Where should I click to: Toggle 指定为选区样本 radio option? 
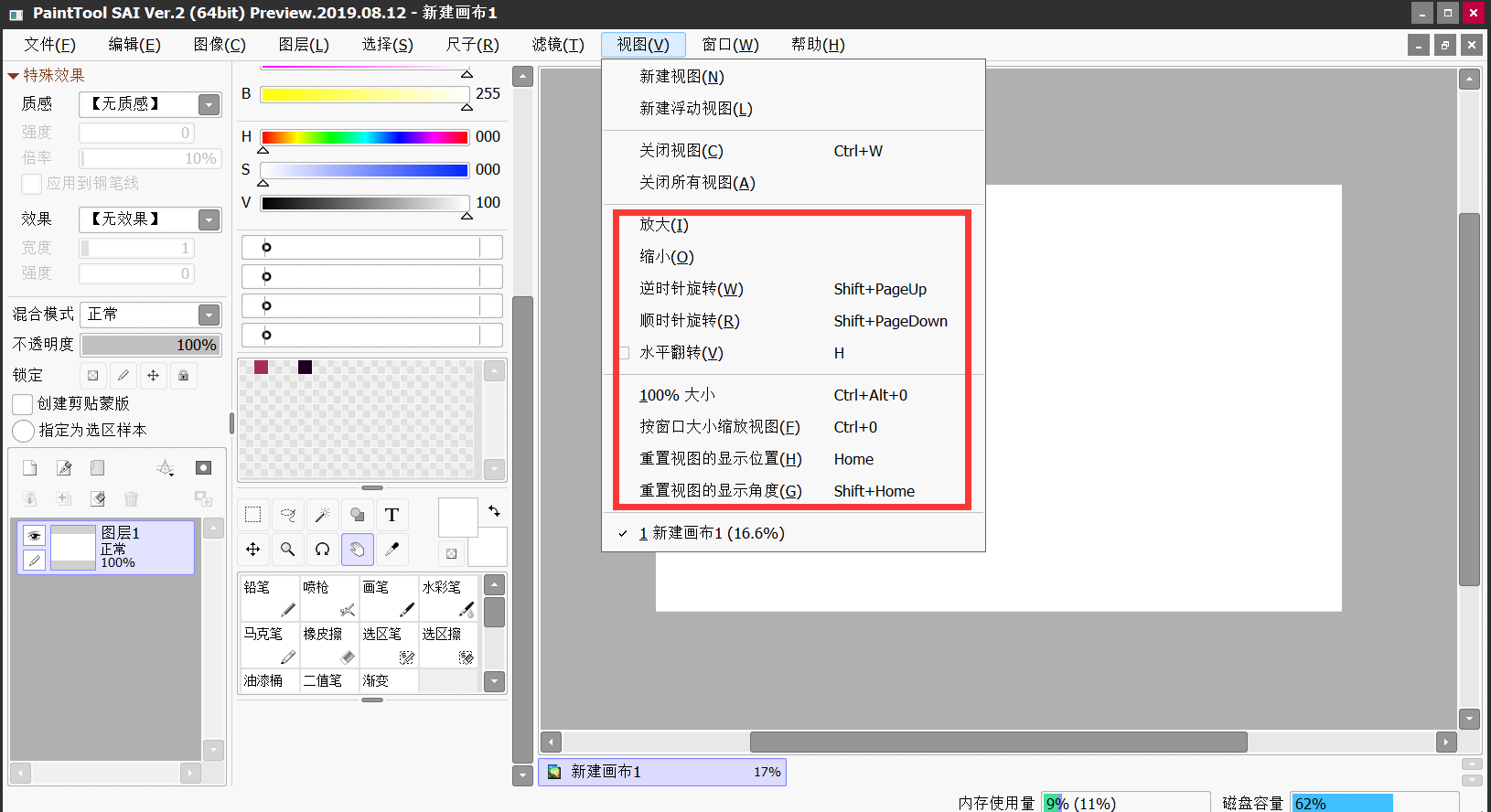[x=23, y=431]
